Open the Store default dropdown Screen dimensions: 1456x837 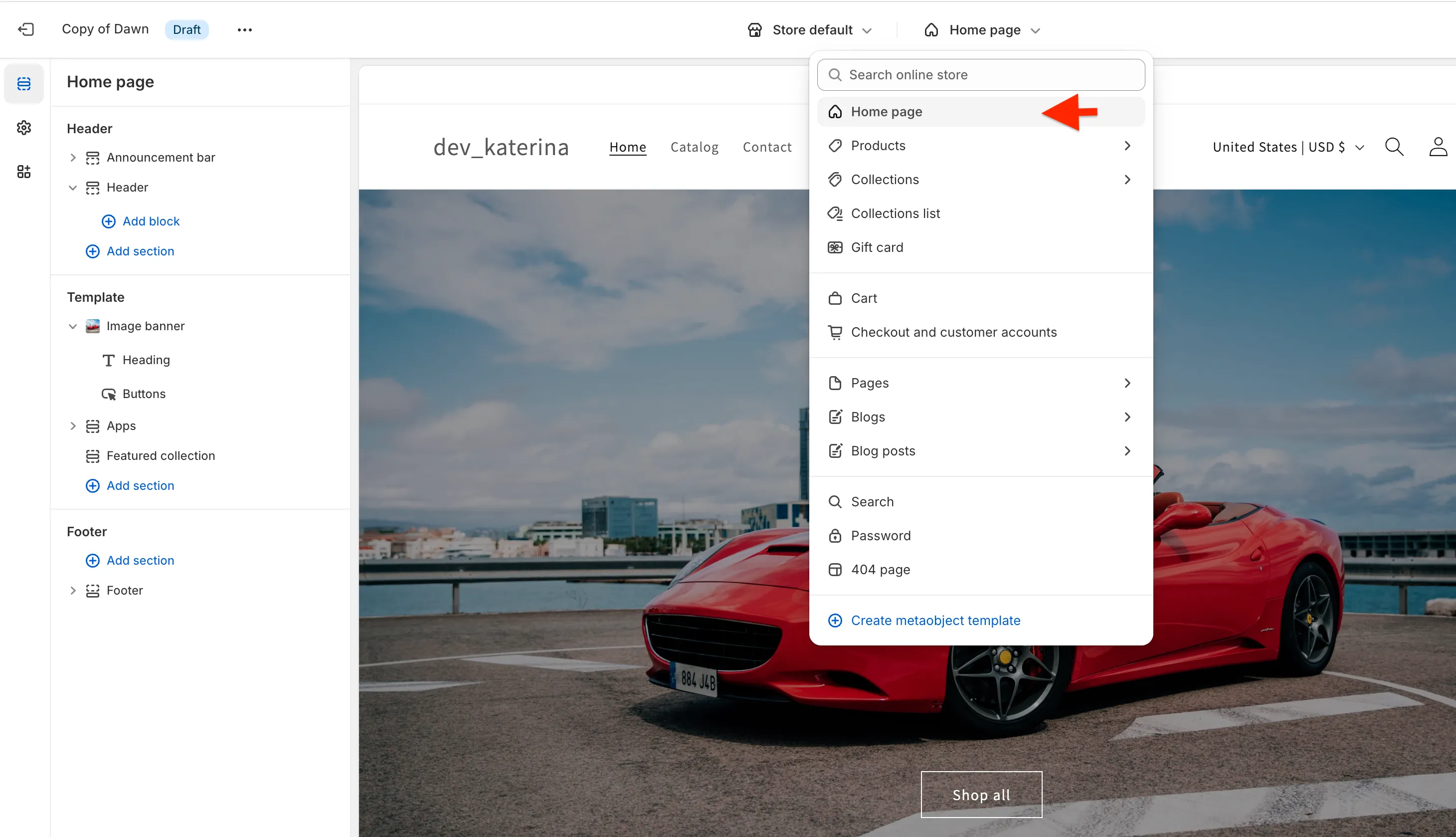point(810,30)
